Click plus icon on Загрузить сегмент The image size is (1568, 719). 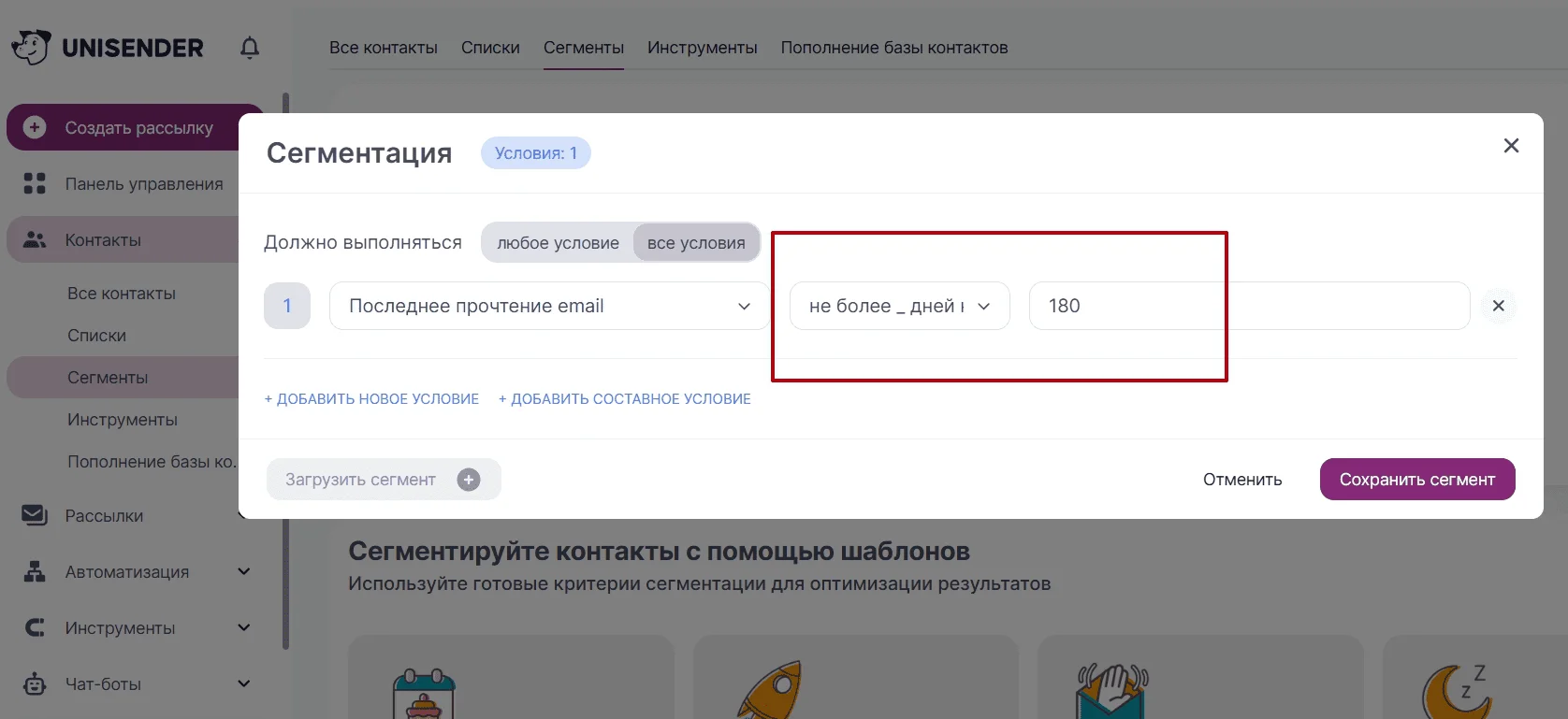(x=469, y=480)
